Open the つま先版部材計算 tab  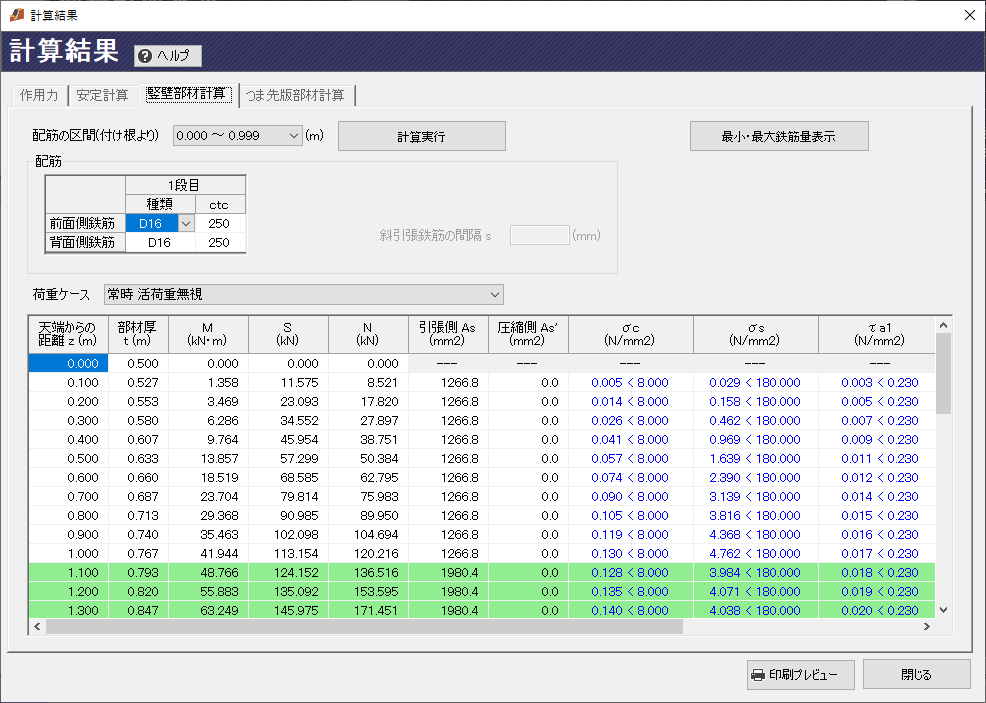295,95
